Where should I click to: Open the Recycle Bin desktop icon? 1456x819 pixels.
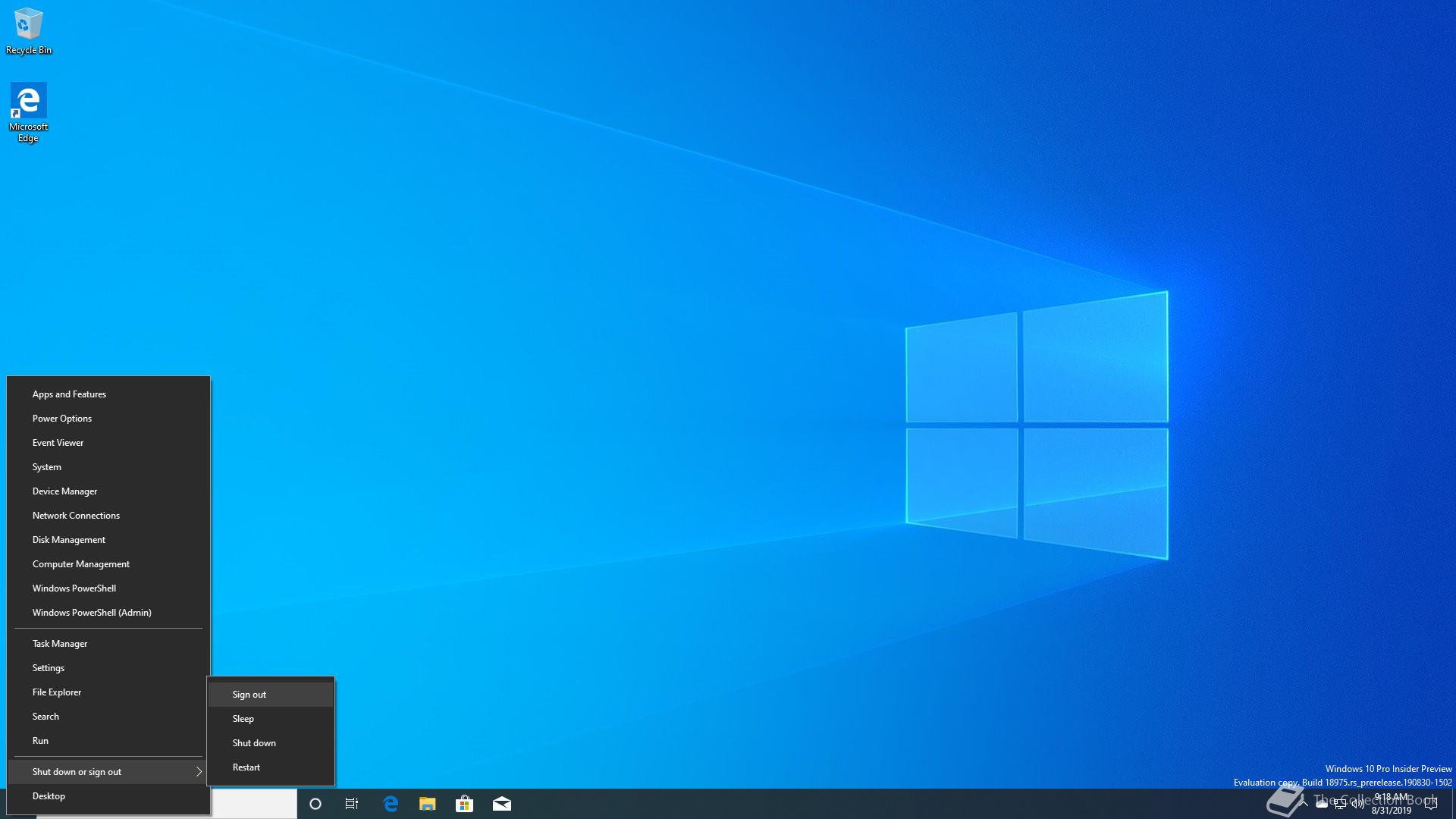pyautogui.click(x=28, y=31)
